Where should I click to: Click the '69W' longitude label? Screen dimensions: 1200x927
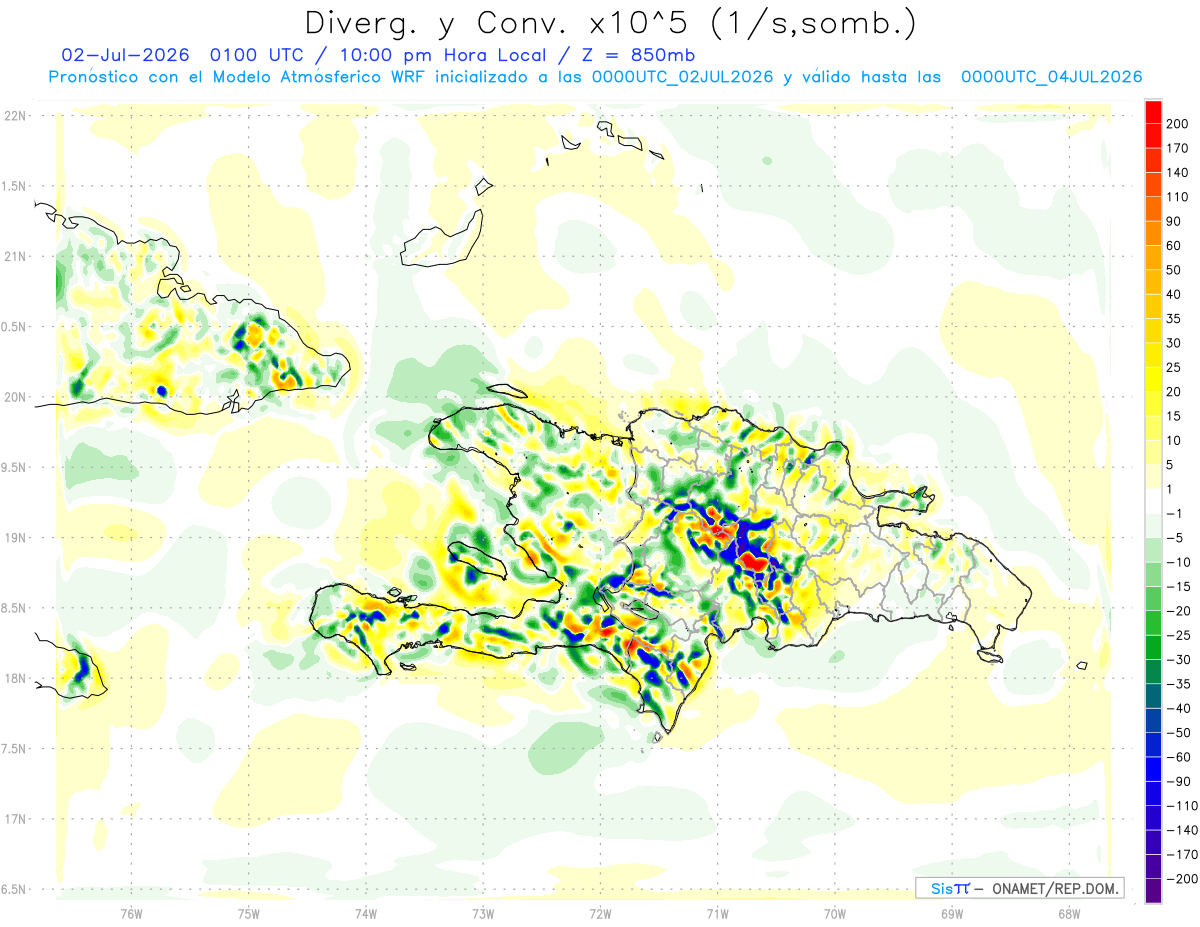tap(952, 914)
